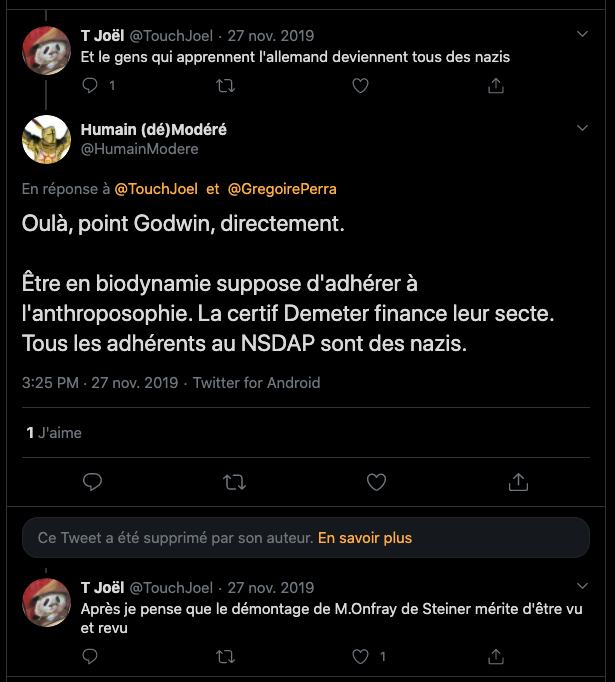Like the tweet about learning German
Viewport: 615px width, 682px height.
(361, 86)
